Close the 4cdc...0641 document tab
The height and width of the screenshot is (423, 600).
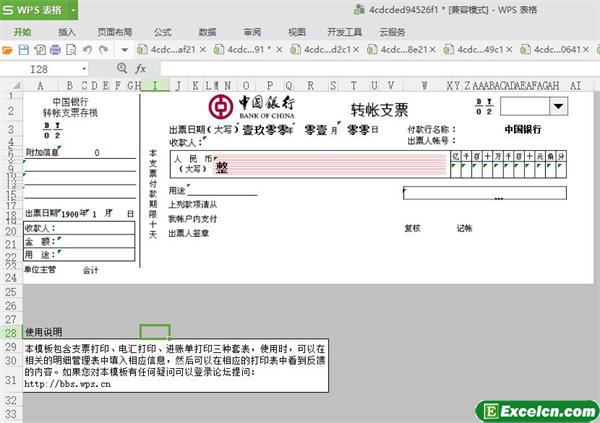coord(586,50)
